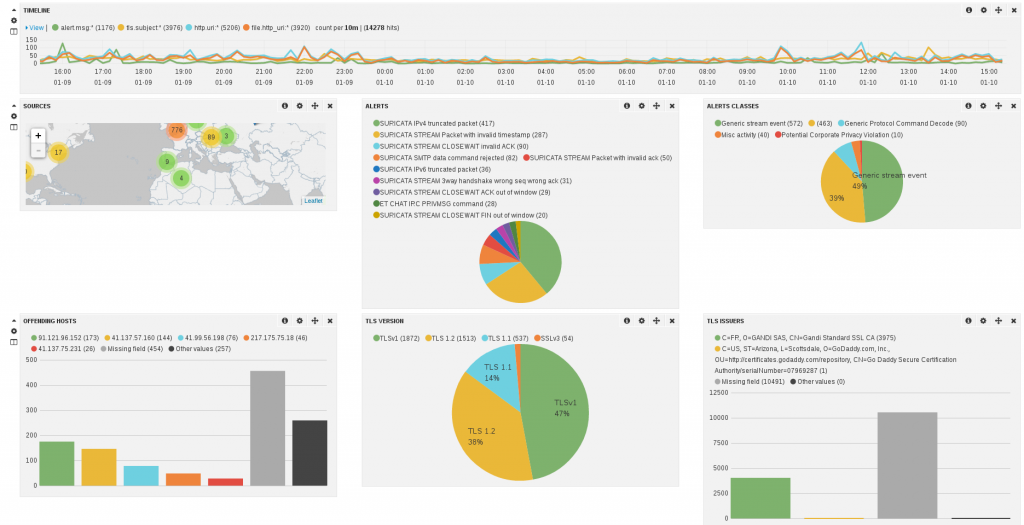1024x525 pixels.
Task: Open Offending Hosts gear settings
Action: pos(300,321)
